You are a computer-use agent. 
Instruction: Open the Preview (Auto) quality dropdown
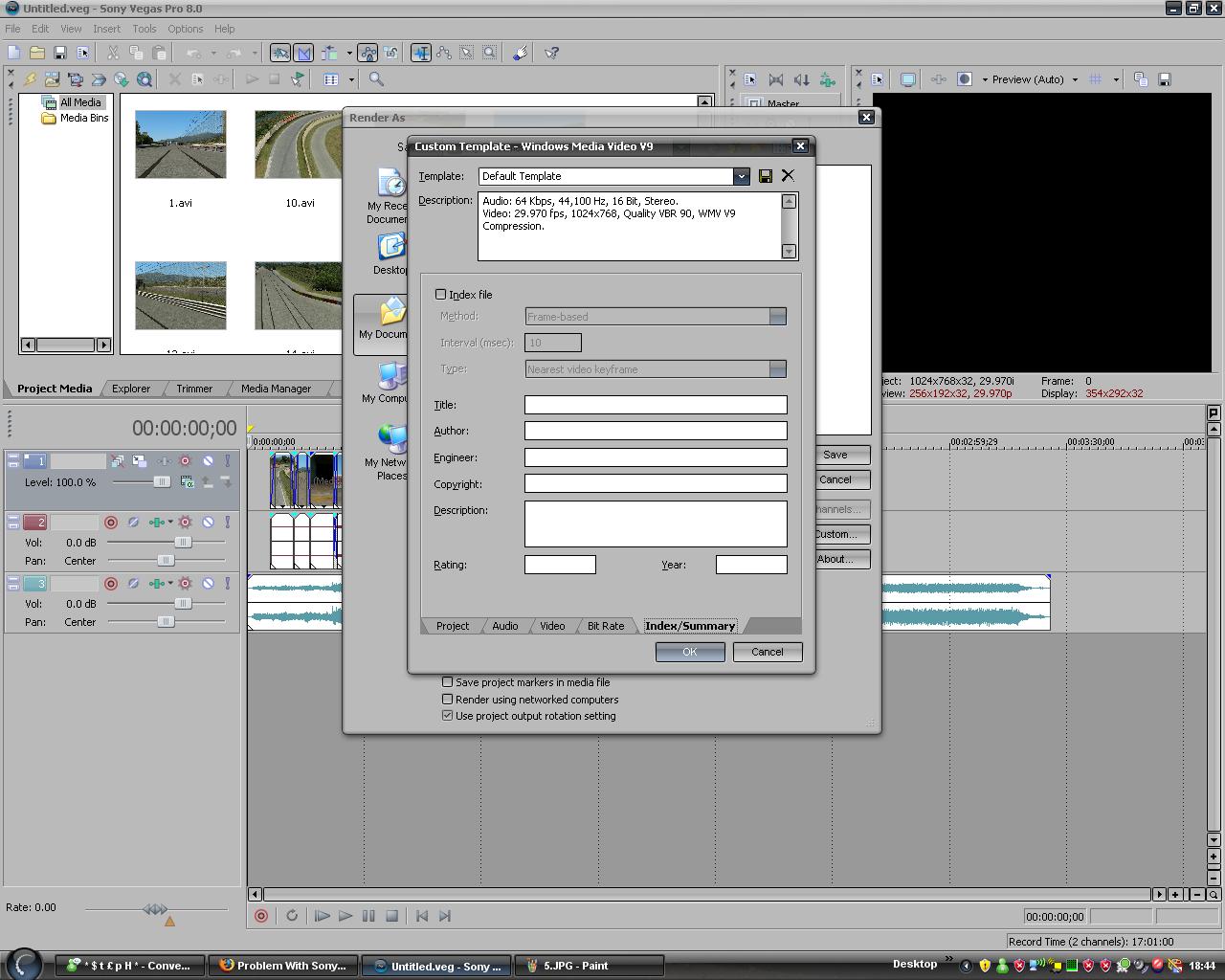click(1034, 79)
